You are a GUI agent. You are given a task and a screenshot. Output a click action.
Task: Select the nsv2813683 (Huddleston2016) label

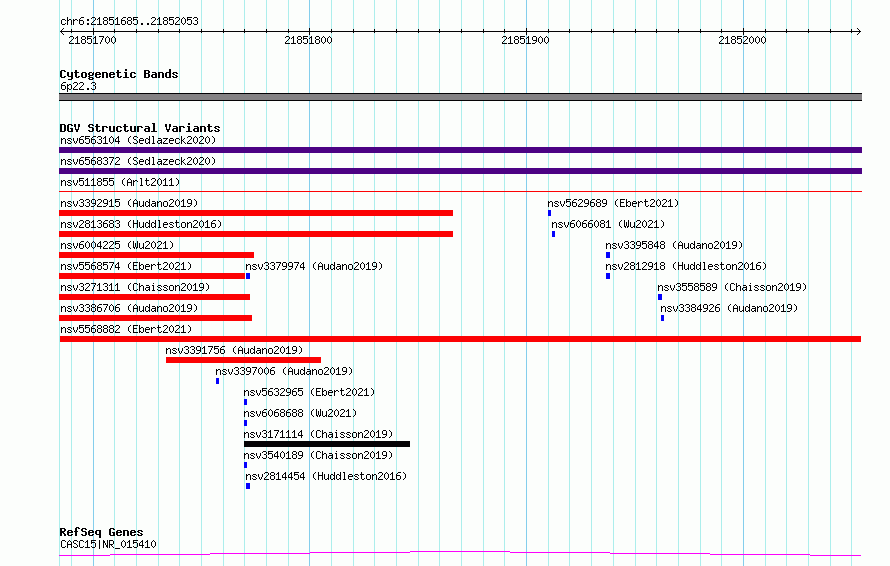pyautogui.click(x=141, y=224)
